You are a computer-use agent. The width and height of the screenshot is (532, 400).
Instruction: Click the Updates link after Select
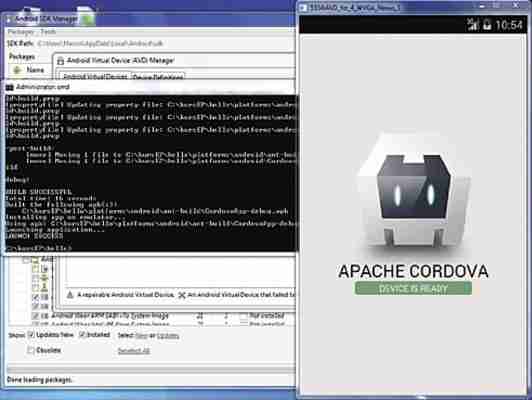(x=168, y=336)
